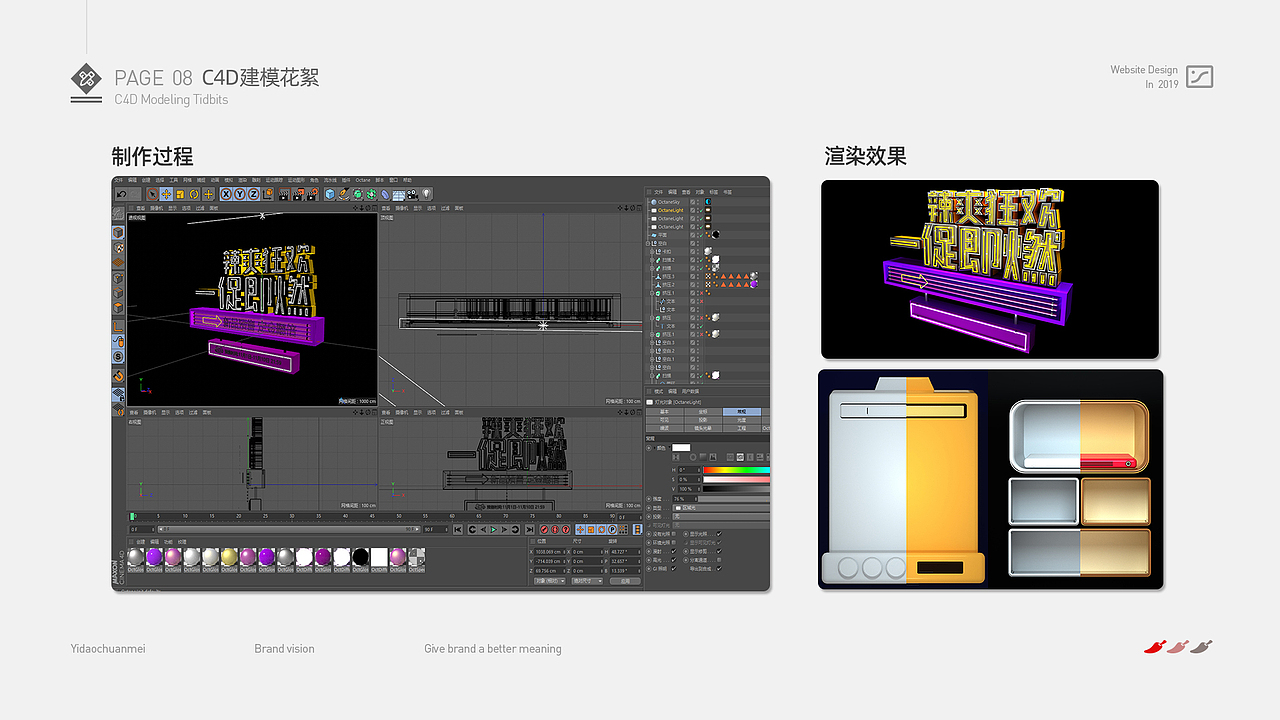Switch to the 常规 attribute tab
Screen dimensions: 1280x720
click(x=741, y=412)
